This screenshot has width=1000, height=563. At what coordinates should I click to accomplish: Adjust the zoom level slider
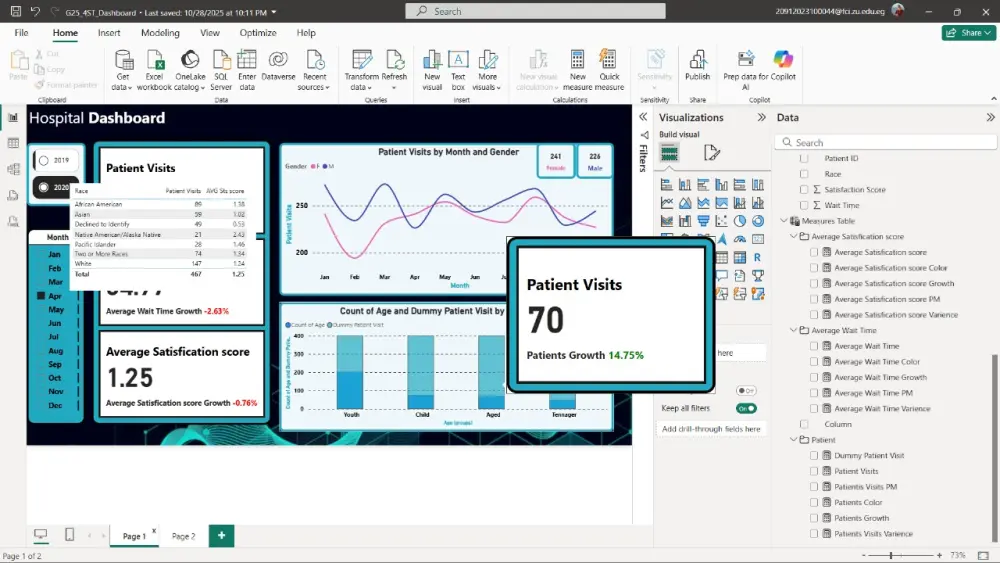891,555
